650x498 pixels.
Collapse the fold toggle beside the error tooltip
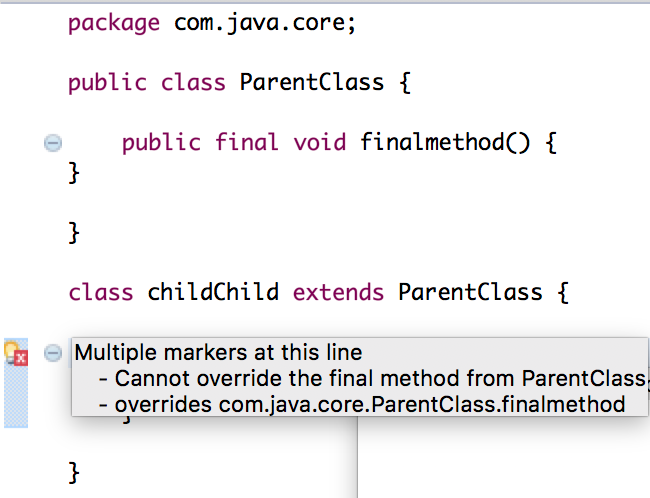53,353
